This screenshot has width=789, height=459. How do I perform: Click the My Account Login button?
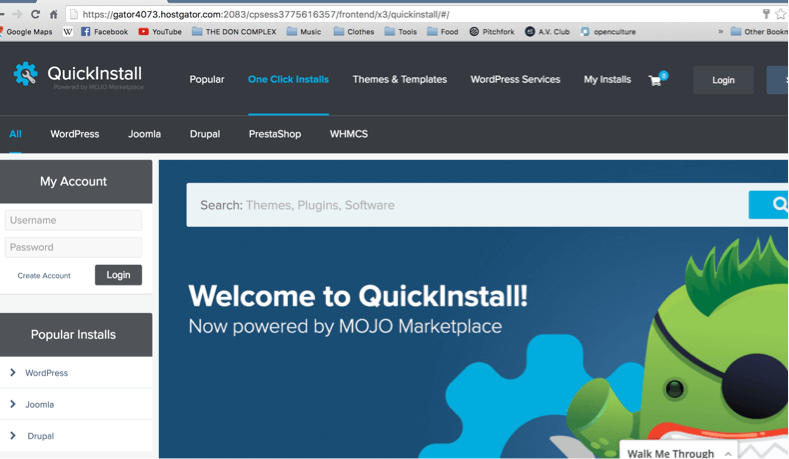pos(118,275)
